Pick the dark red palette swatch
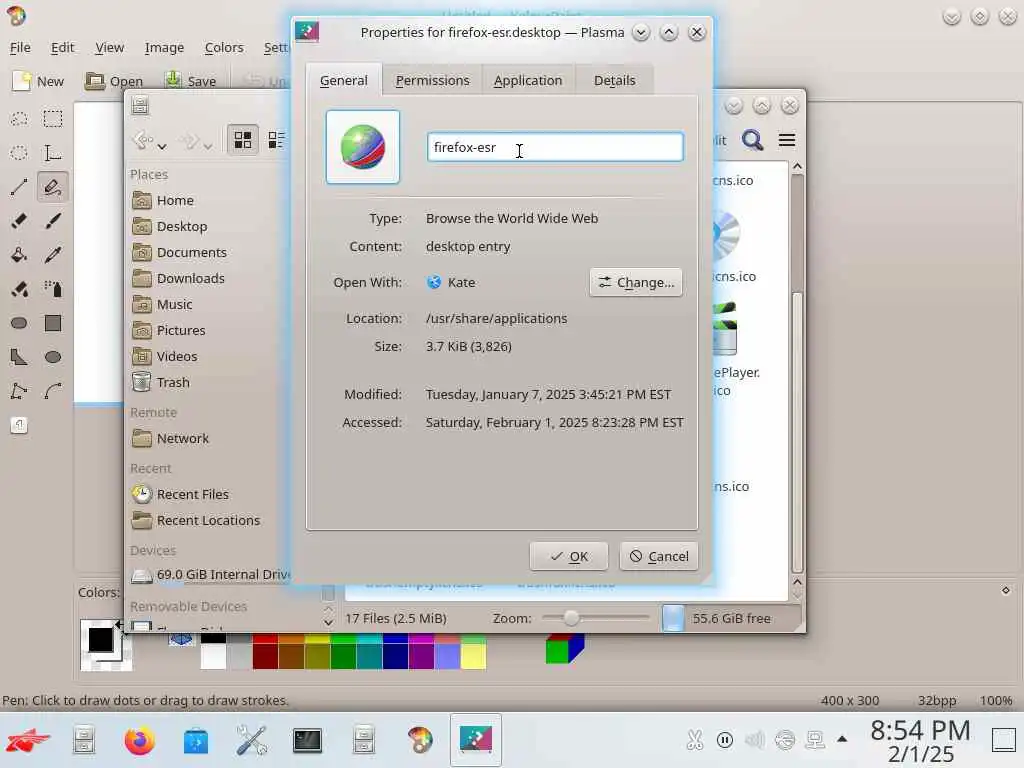The image size is (1024, 768). 265,656
